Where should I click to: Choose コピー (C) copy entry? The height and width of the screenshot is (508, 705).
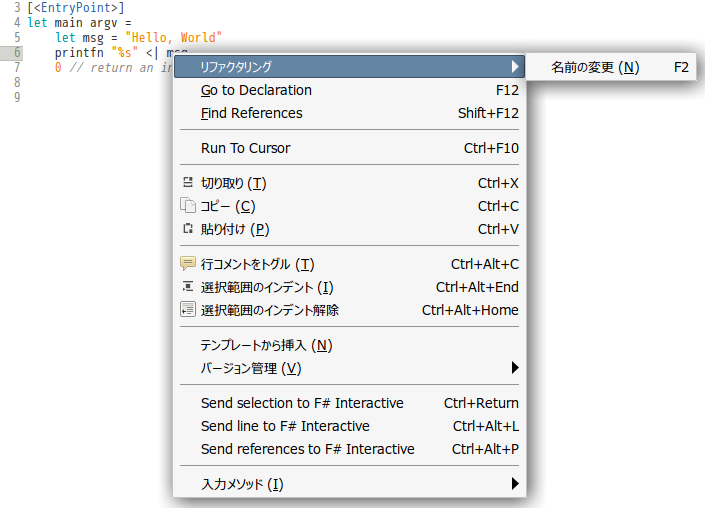pyautogui.click(x=349, y=206)
